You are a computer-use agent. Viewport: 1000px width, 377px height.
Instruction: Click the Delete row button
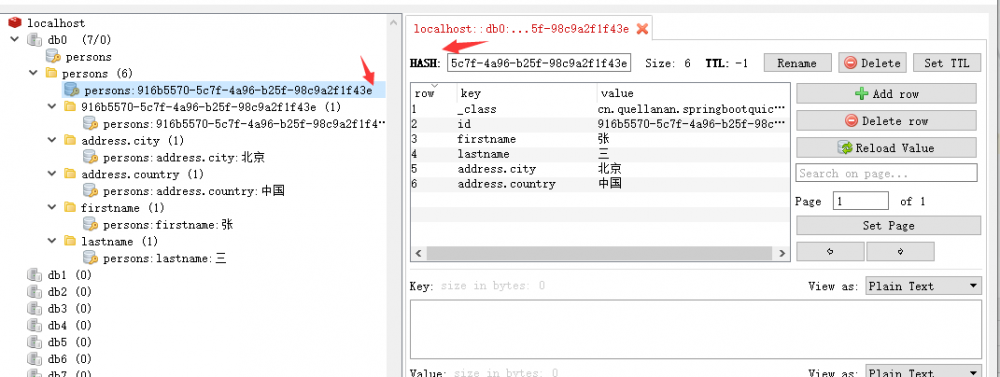(x=886, y=121)
